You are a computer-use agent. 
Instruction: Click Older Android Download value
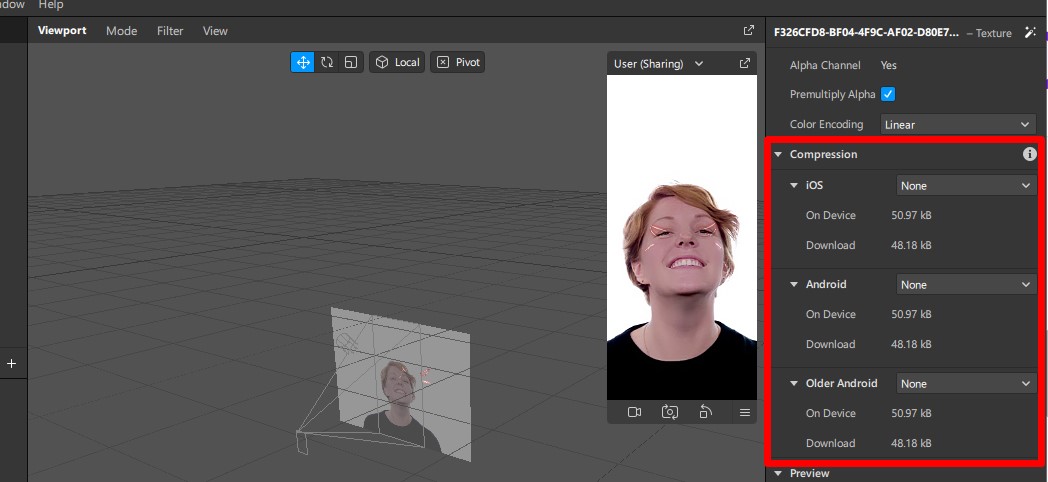point(911,443)
